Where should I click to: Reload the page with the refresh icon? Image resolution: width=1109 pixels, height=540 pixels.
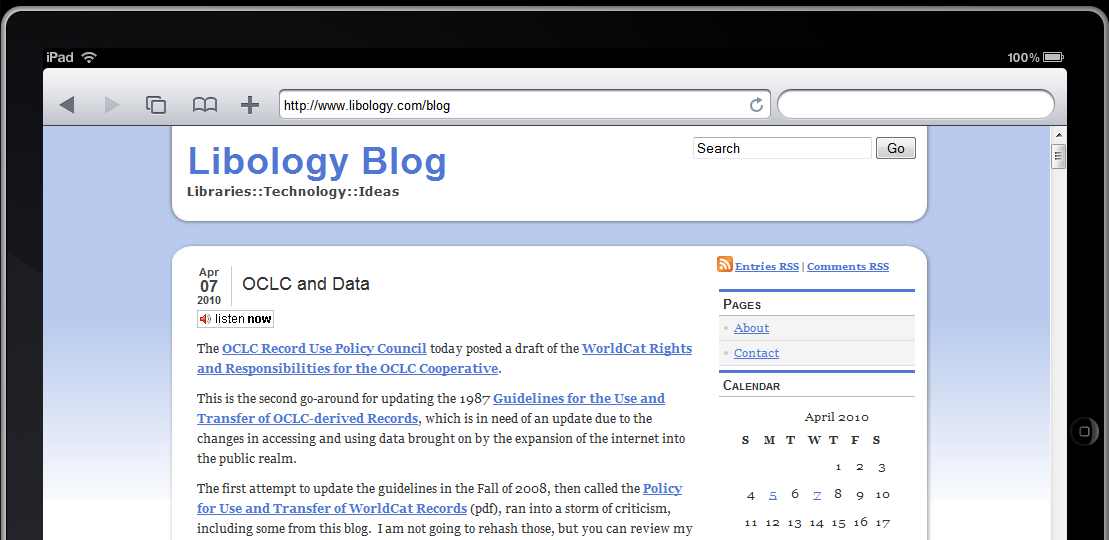tap(756, 105)
